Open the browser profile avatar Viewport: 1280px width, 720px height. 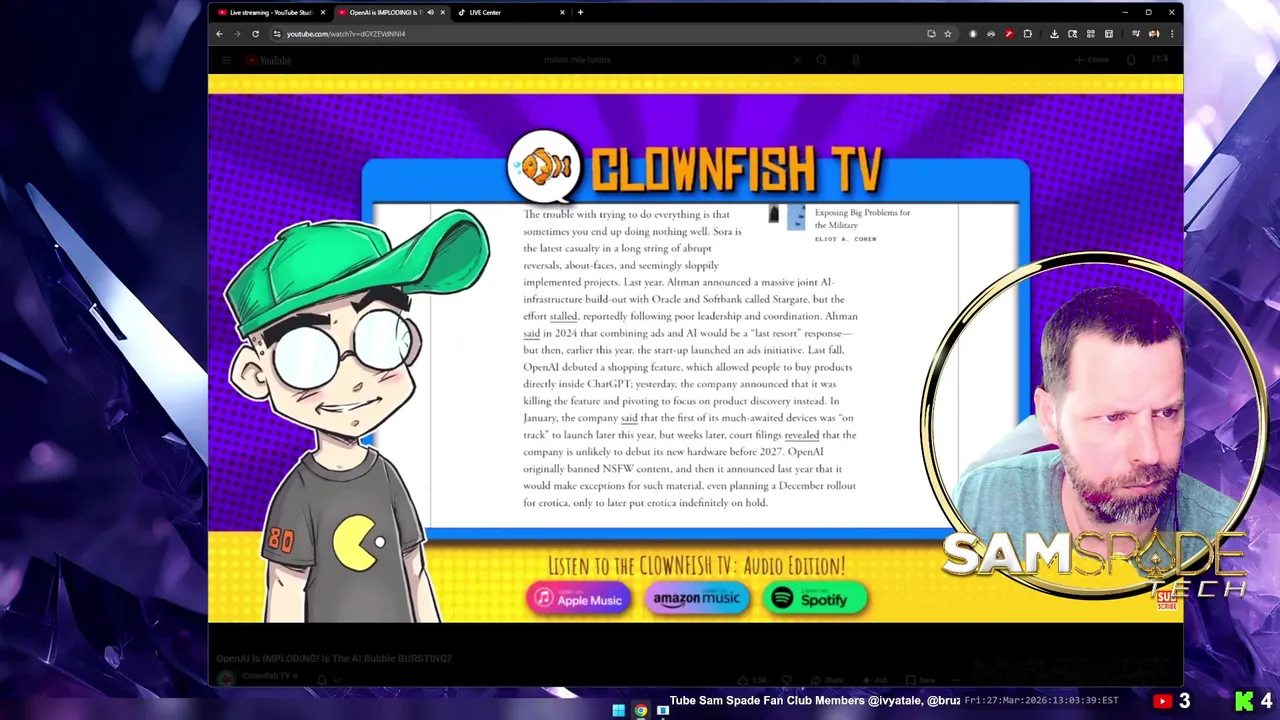tap(1153, 34)
